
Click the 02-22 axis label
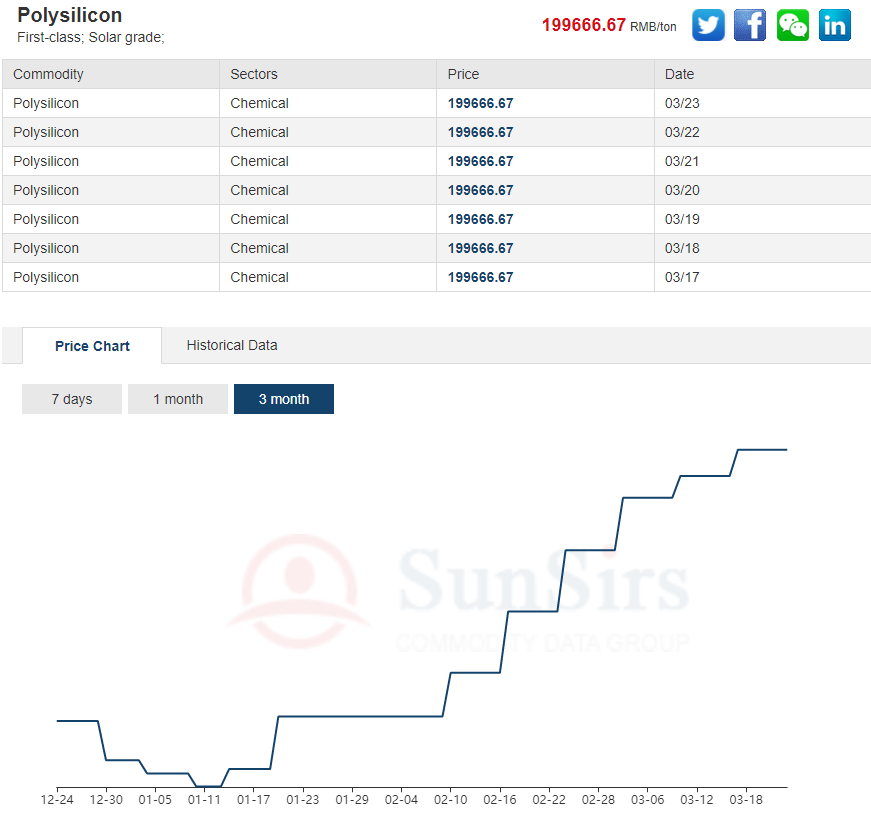click(549, 799)
